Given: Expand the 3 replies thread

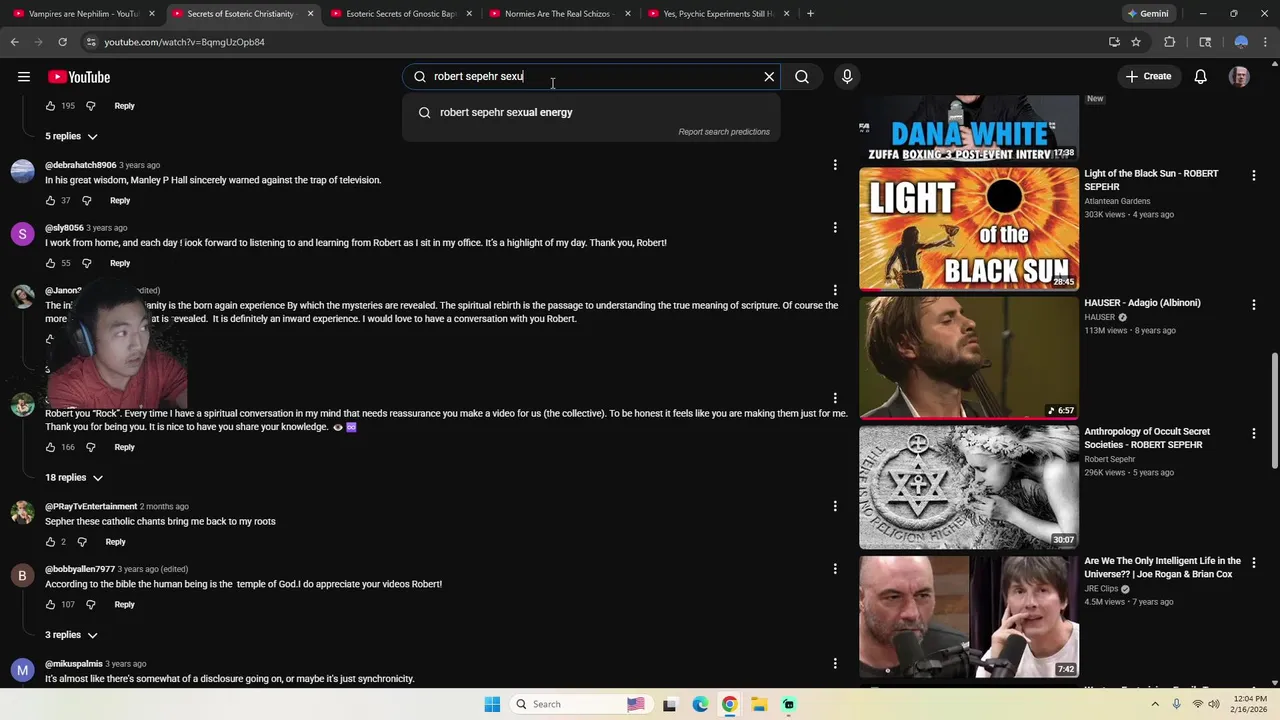Looking at the screenshot, I should point(71,635).
